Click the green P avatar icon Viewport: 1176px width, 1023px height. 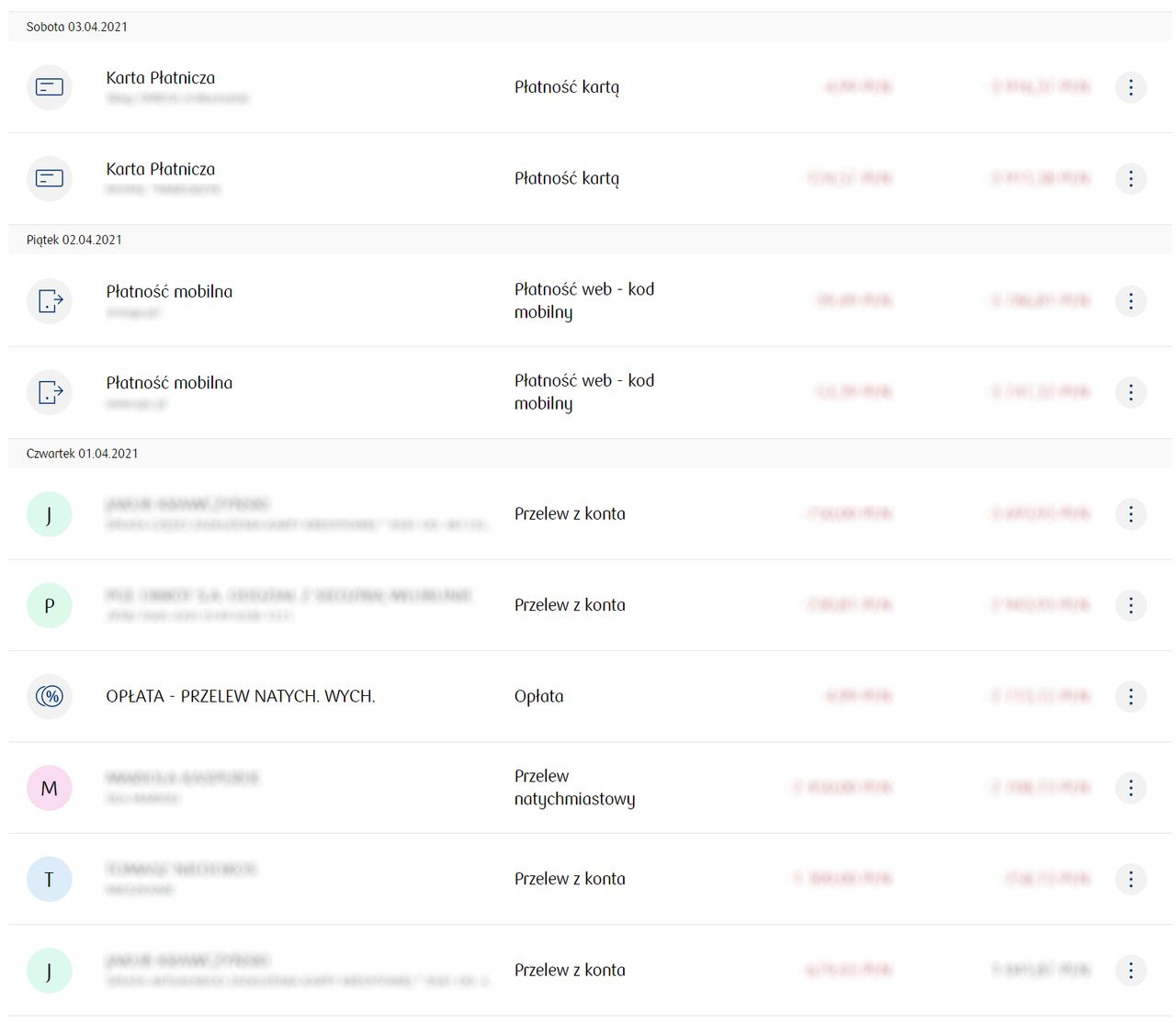pyautogui.click(x=50, y=605)
